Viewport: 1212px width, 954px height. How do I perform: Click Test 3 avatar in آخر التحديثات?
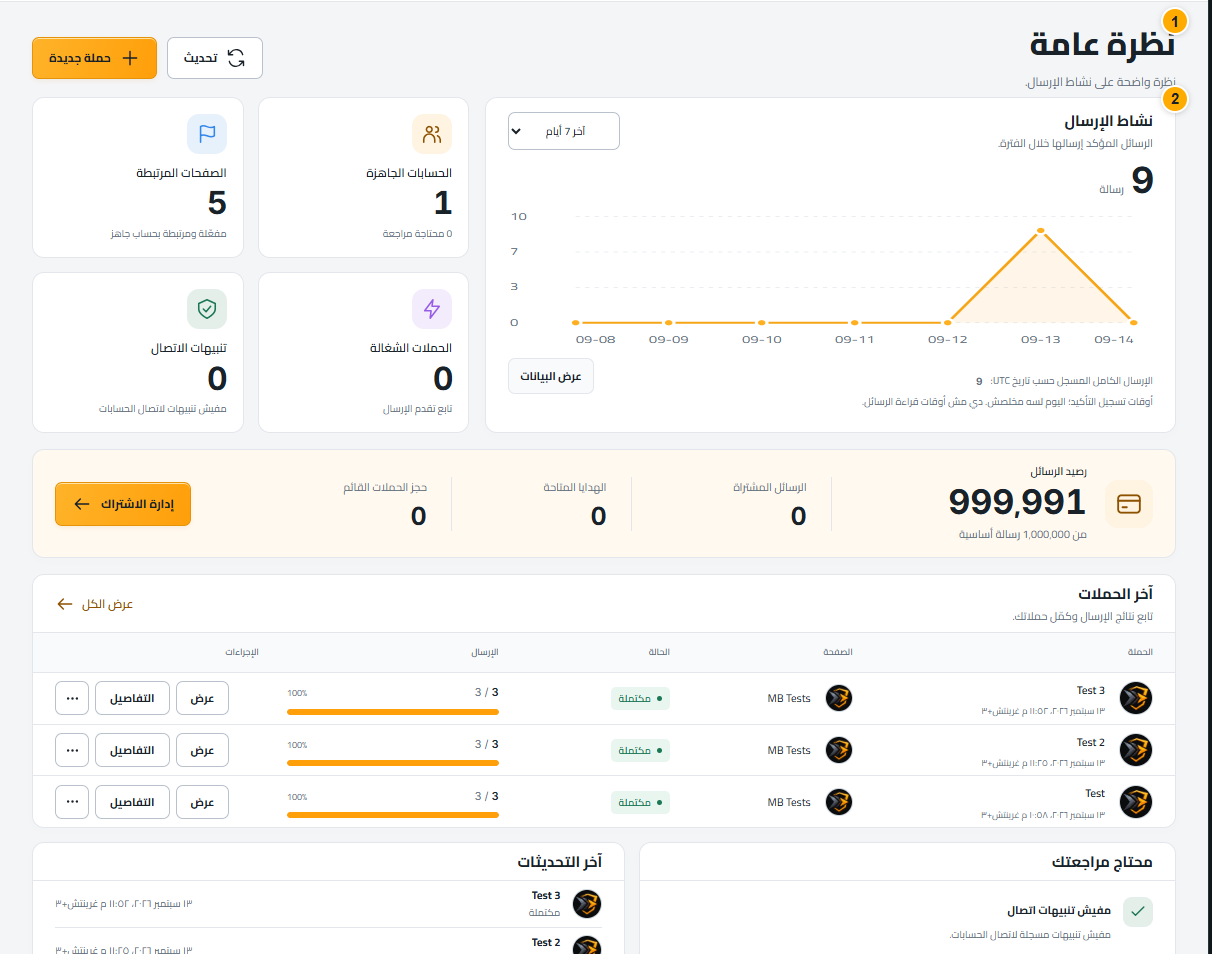[587, 904]
